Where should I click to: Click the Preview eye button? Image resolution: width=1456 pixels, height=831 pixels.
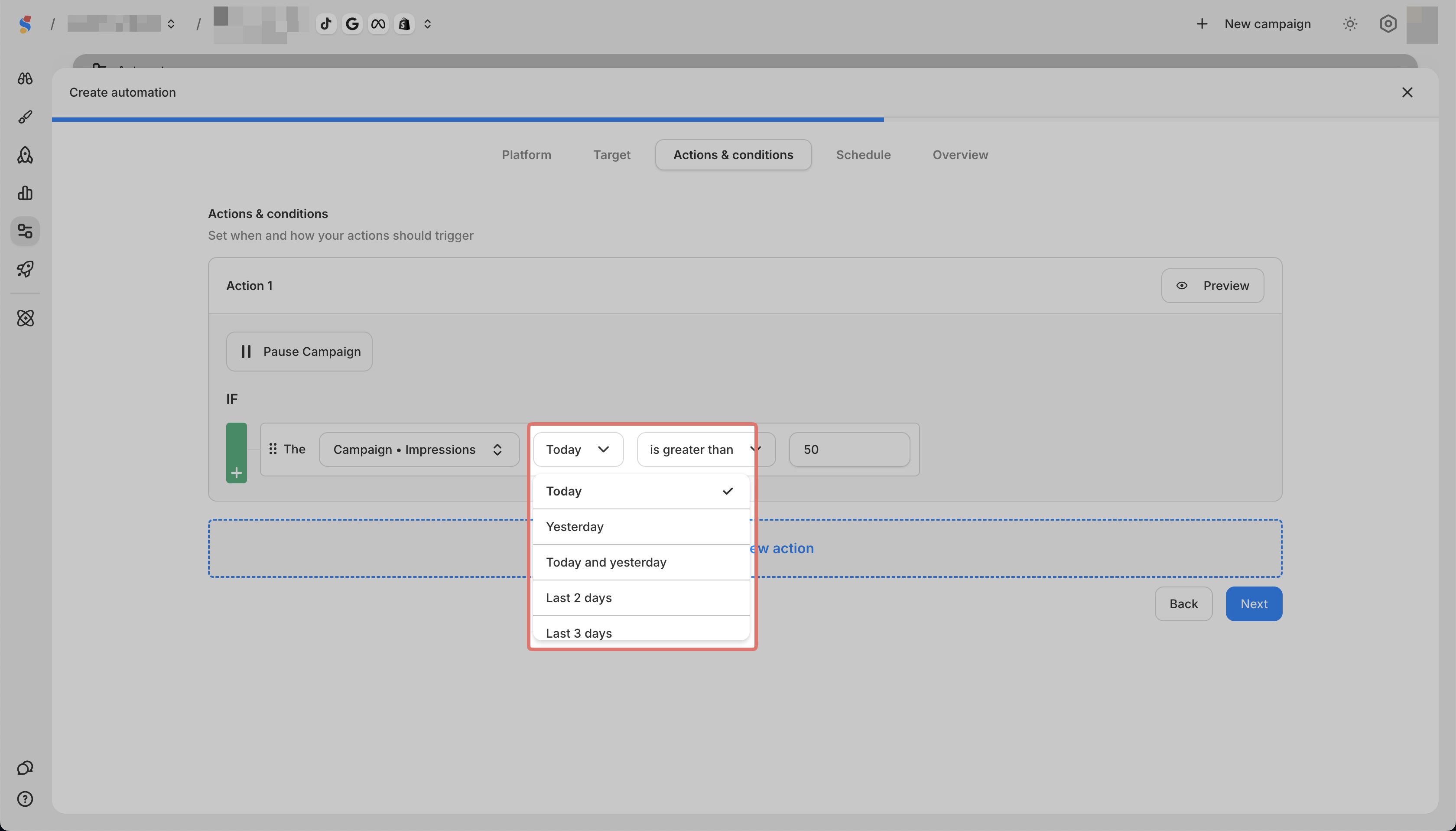1212,285
